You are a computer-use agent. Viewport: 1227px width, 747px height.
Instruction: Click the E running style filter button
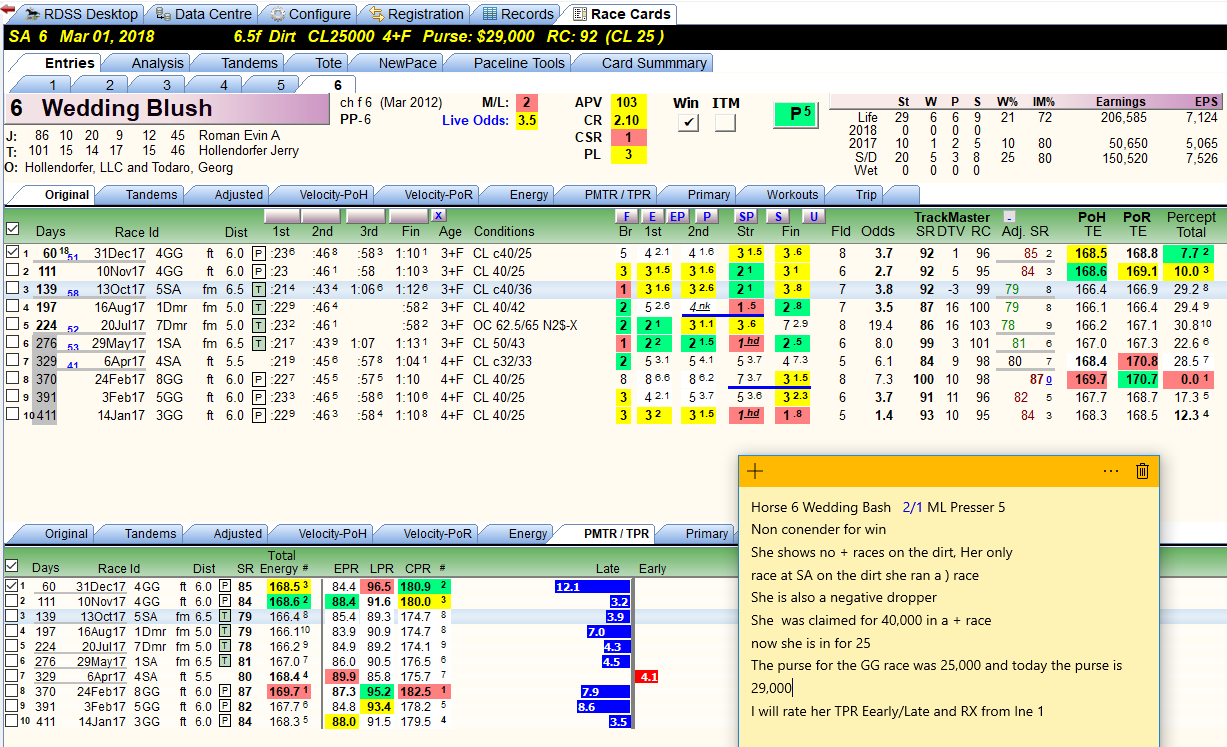(x=651, y=216)
